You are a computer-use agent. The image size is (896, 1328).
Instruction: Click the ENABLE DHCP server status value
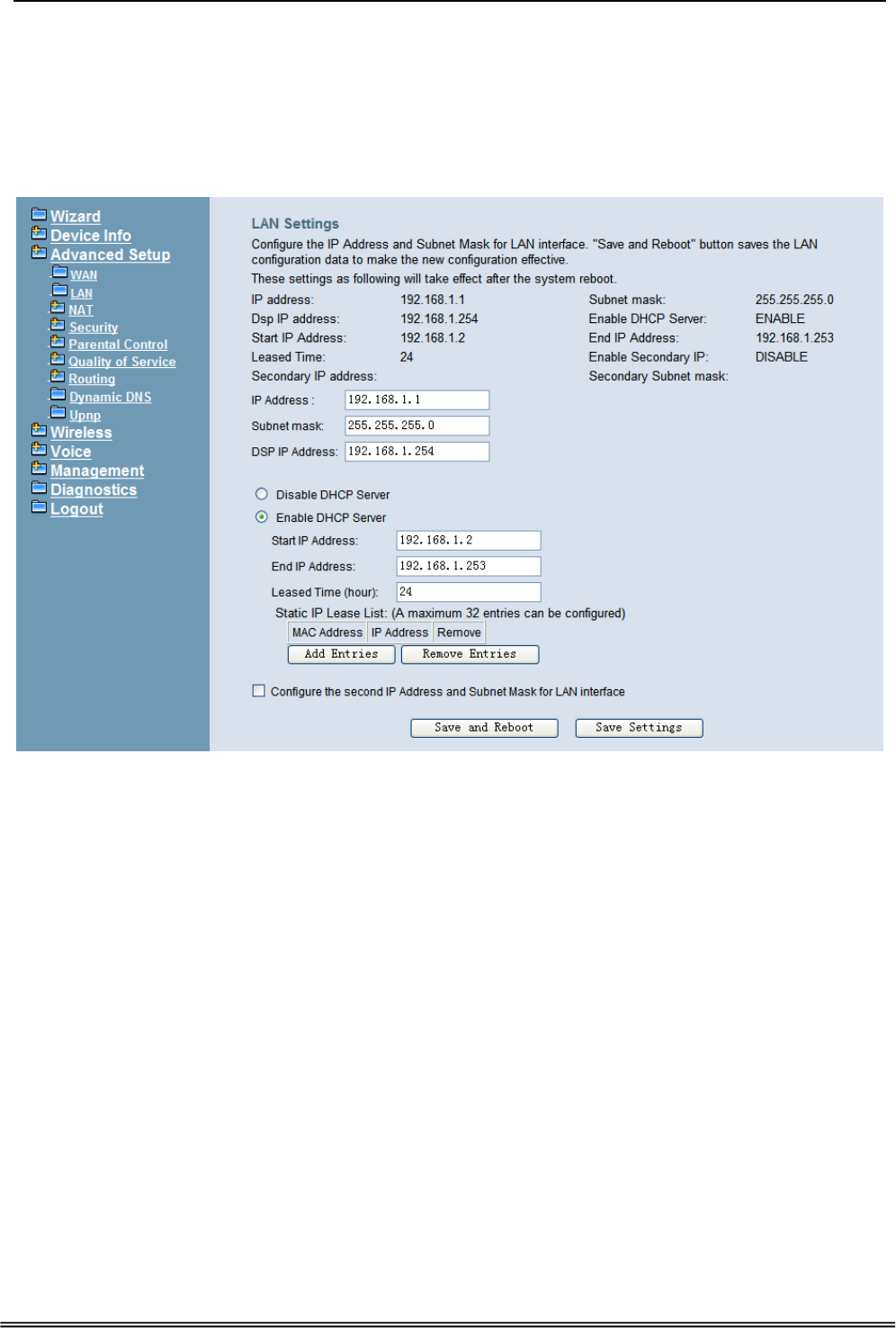(x=780, y=319)
